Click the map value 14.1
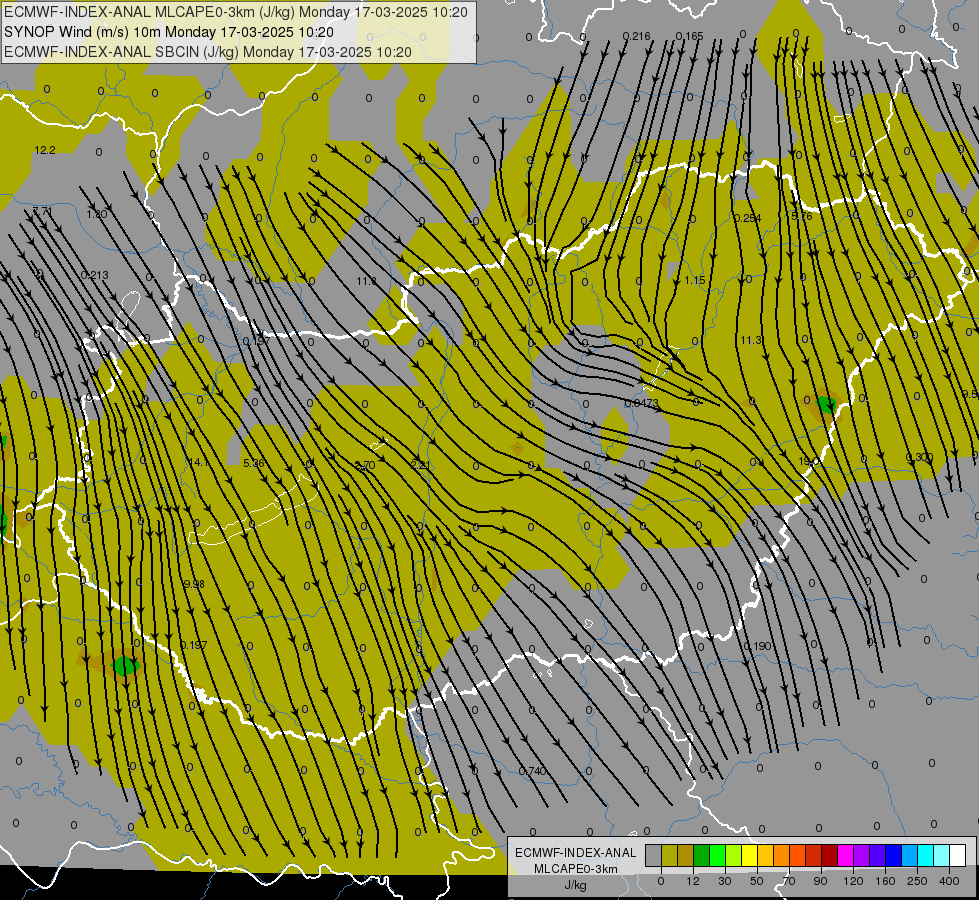This screenshot has width=979, height=900. pyautogui.click(x=199, y=462)
